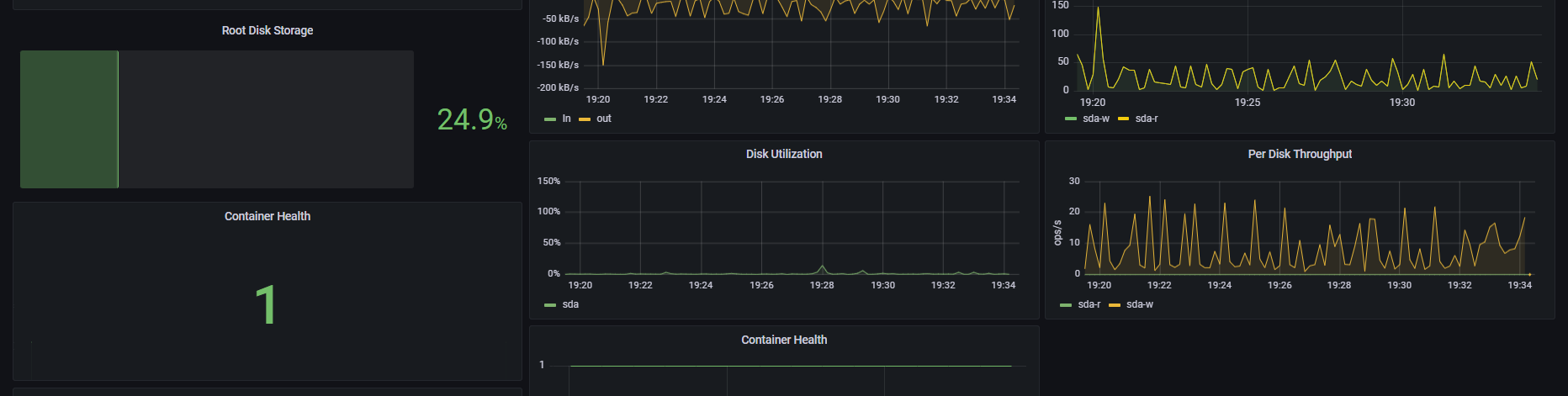The width and height of the screenshot is (1568, 396).
Task: Open the Per Disk Throughput panel title menu
Action: tap(1300, 154)
